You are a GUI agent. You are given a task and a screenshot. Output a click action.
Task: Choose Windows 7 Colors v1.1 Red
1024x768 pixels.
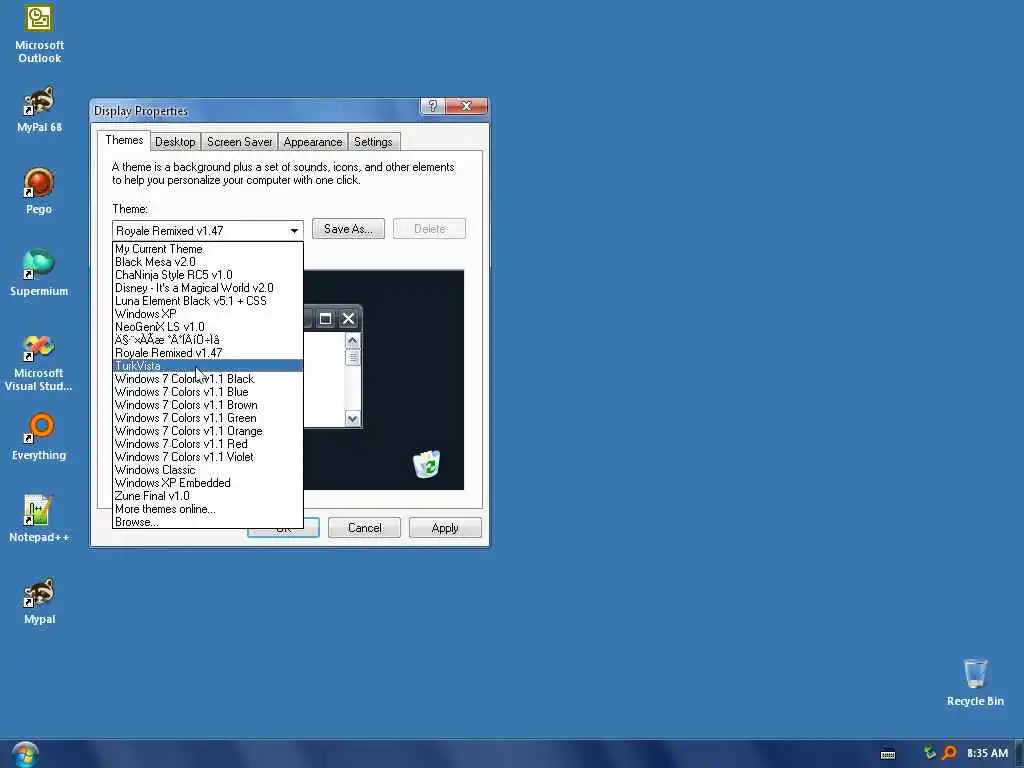tap(208, 444)
